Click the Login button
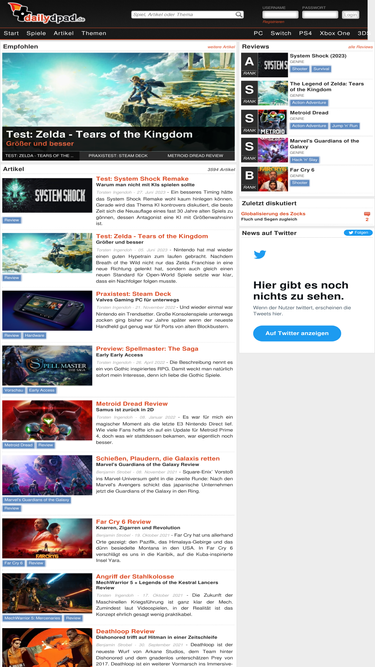The image size is (375, 667). click(x=351, y=15)
